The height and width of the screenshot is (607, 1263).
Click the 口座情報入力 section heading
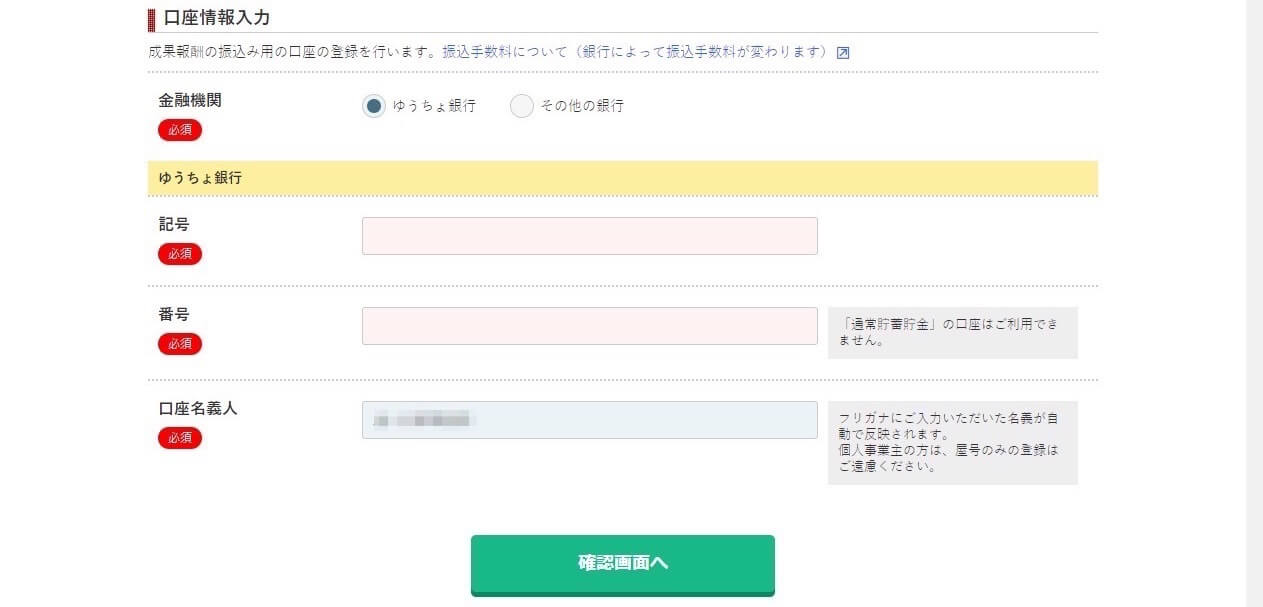(x=217, y=17)
